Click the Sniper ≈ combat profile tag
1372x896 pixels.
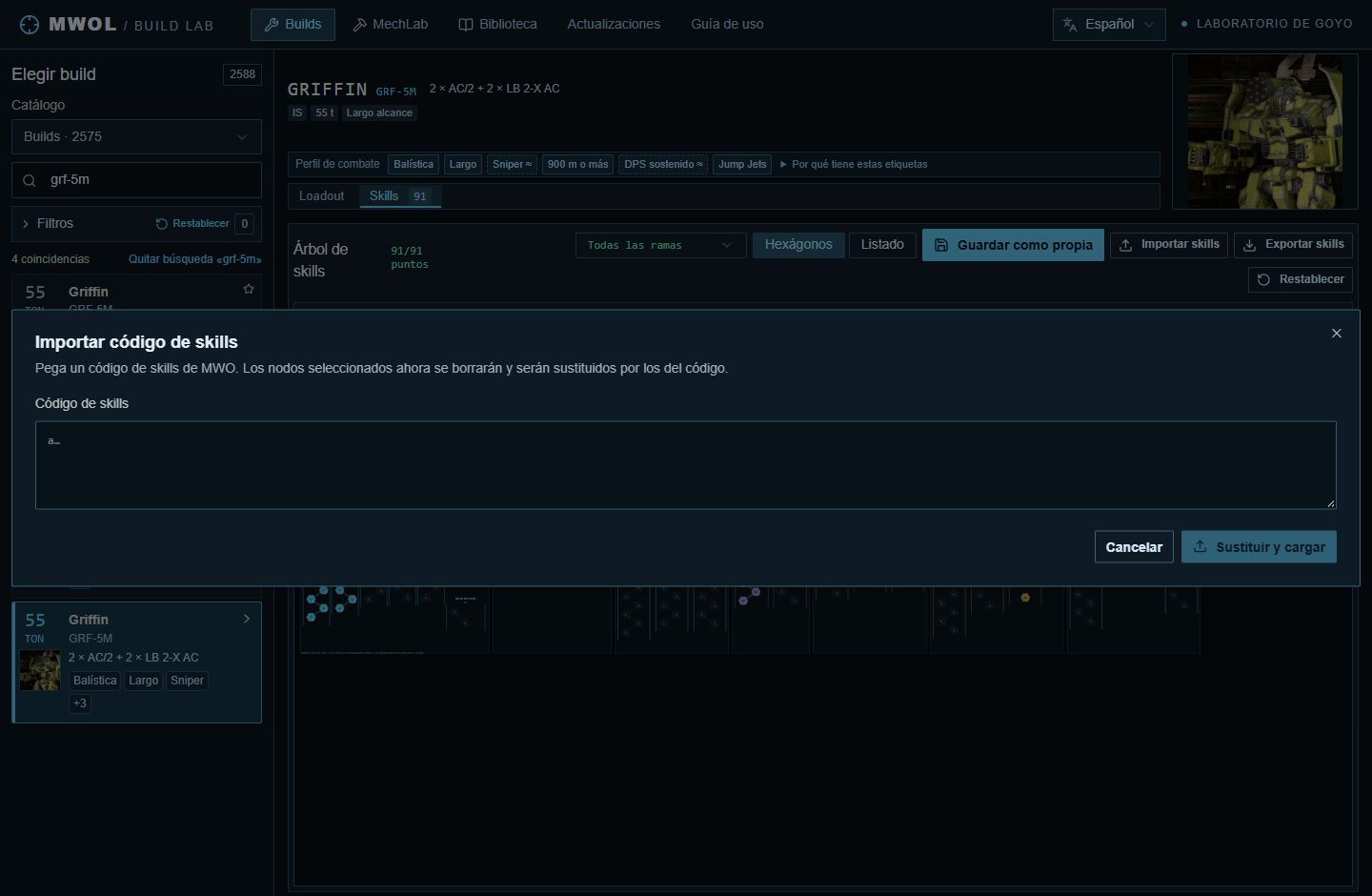[513, 165]
